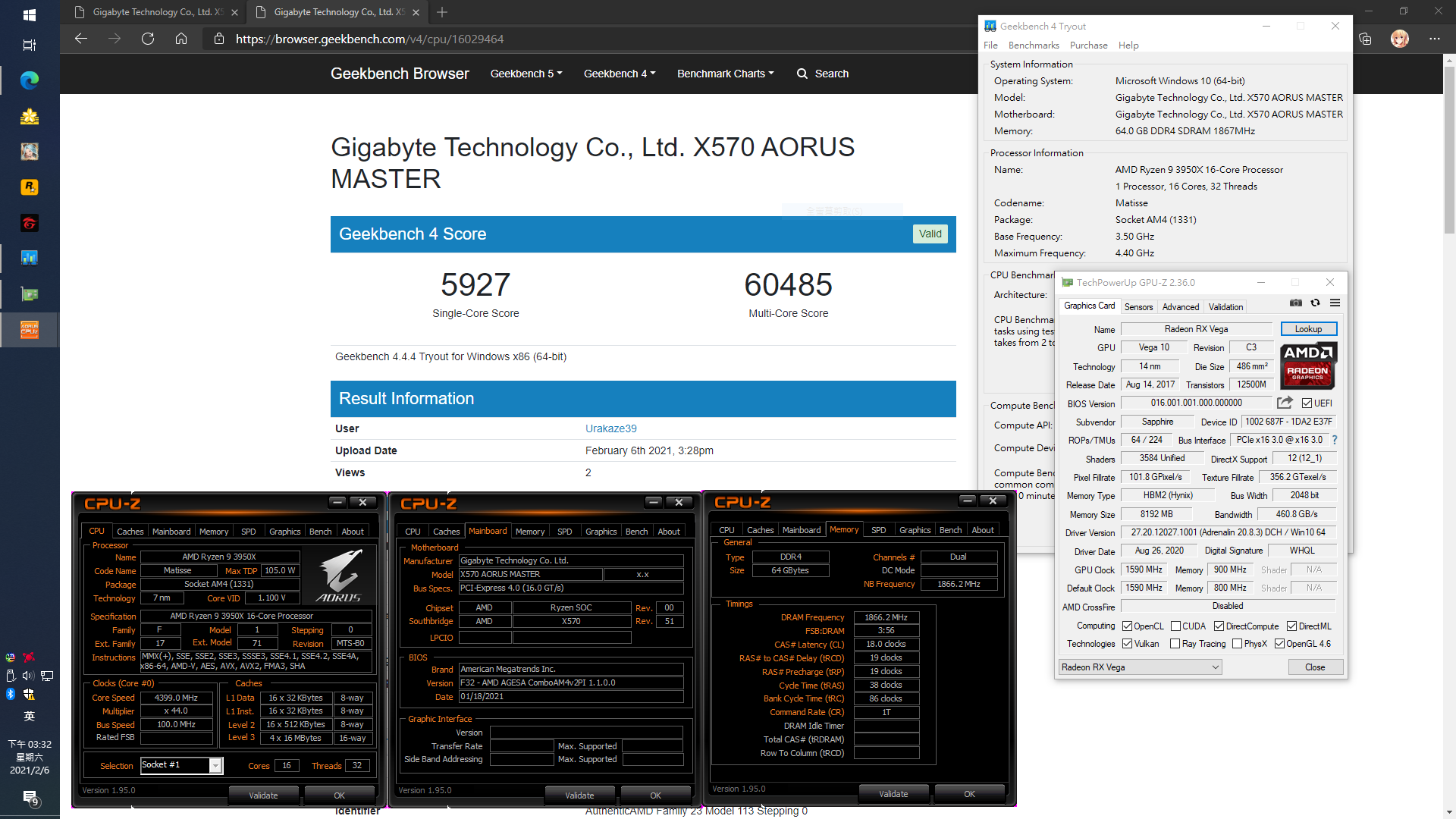The height and width of the screenshot is (819, 1456).
Task: Click the site lock icon in address bar
Action: [x=219, y=39]
